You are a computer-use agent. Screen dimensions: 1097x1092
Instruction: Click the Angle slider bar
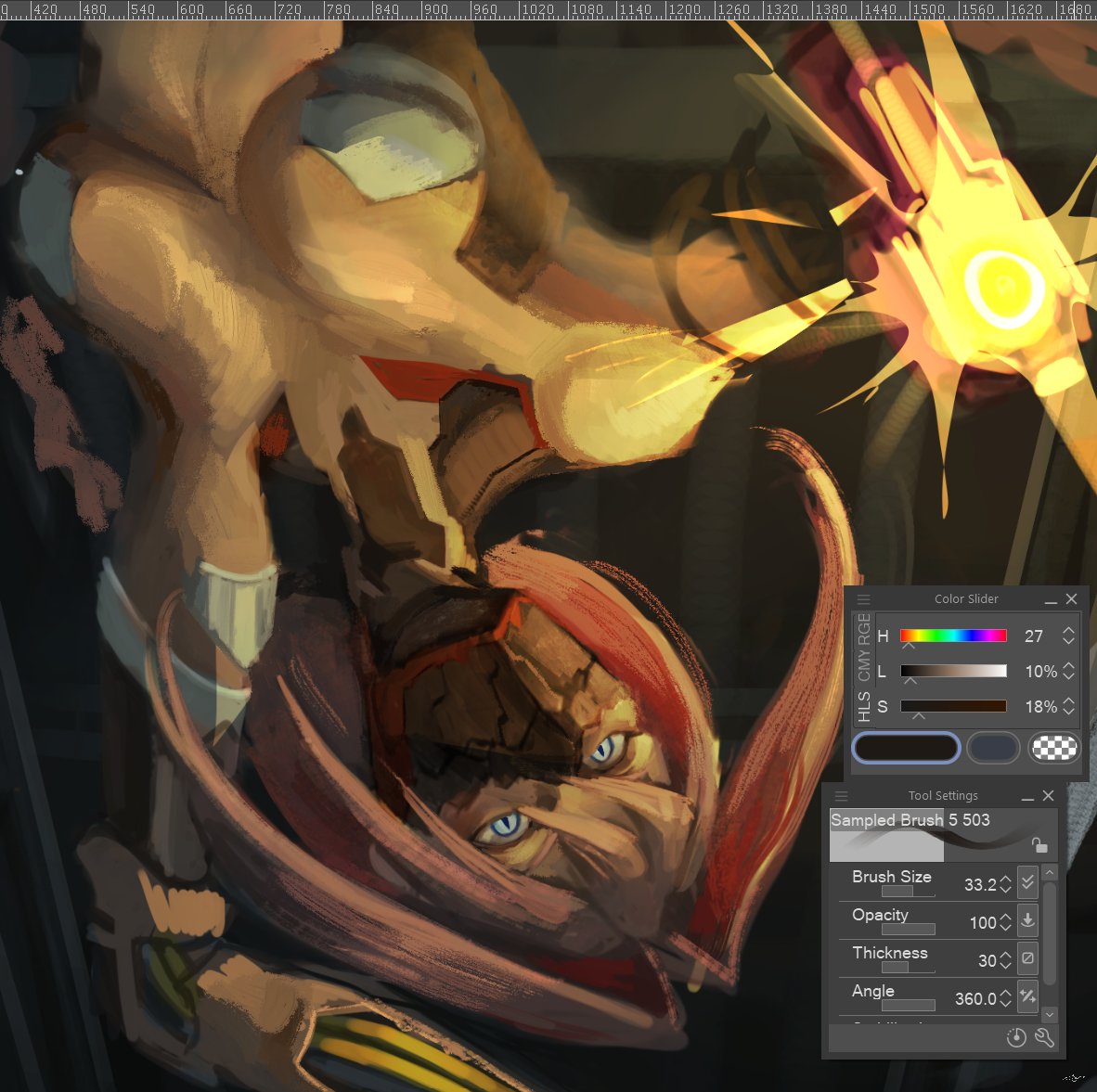[908, 1006]
